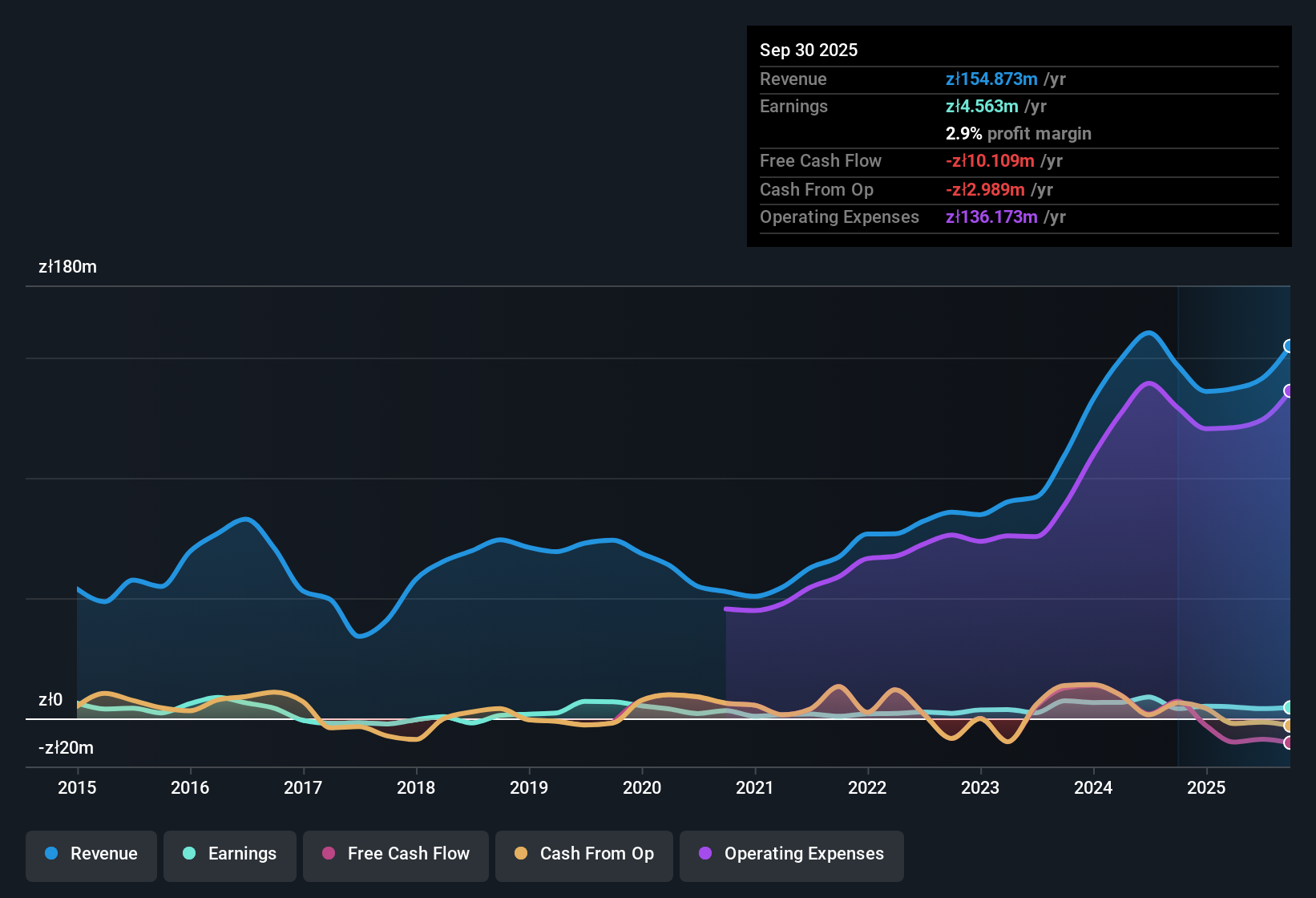1316x898 pixels.
Task: Select the Operating Expenses tooltip row
Action: (1018, 217)
